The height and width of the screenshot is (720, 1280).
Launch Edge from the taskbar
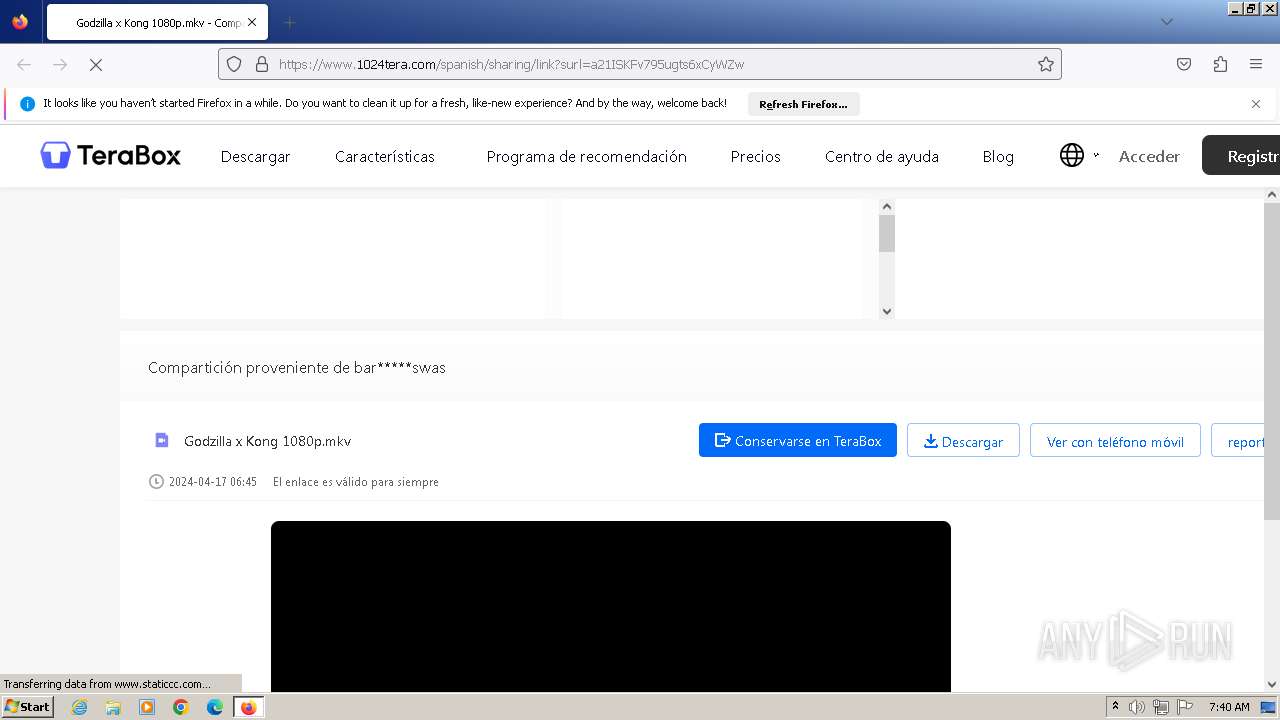point(215,707)
